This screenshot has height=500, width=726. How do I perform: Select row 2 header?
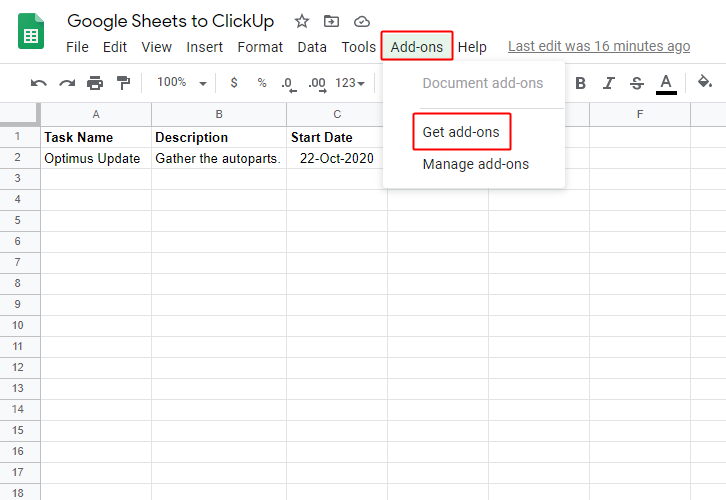(20, 158)
